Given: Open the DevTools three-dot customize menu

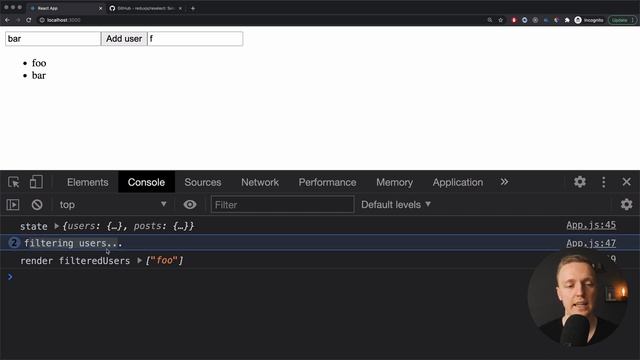Looking at the screenshot, I should [x=604, y=182].
